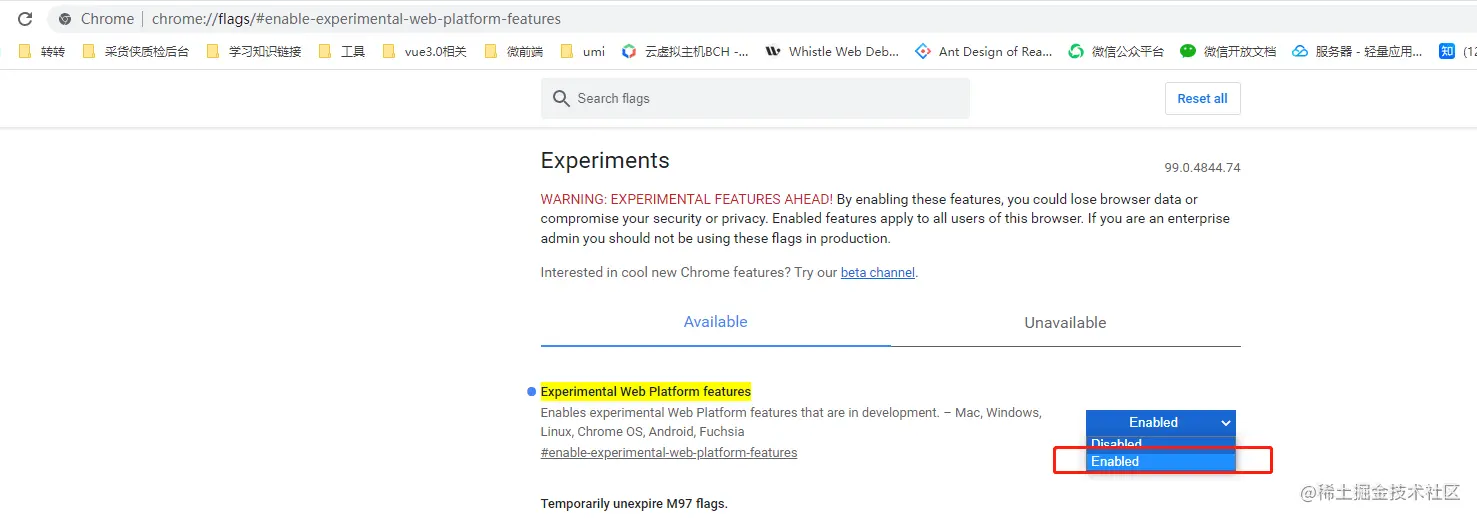Open the Ant Design of React bookmark
Image resolution: width=1477 pixels, height=519 pixels.
[x=984, y=51]
